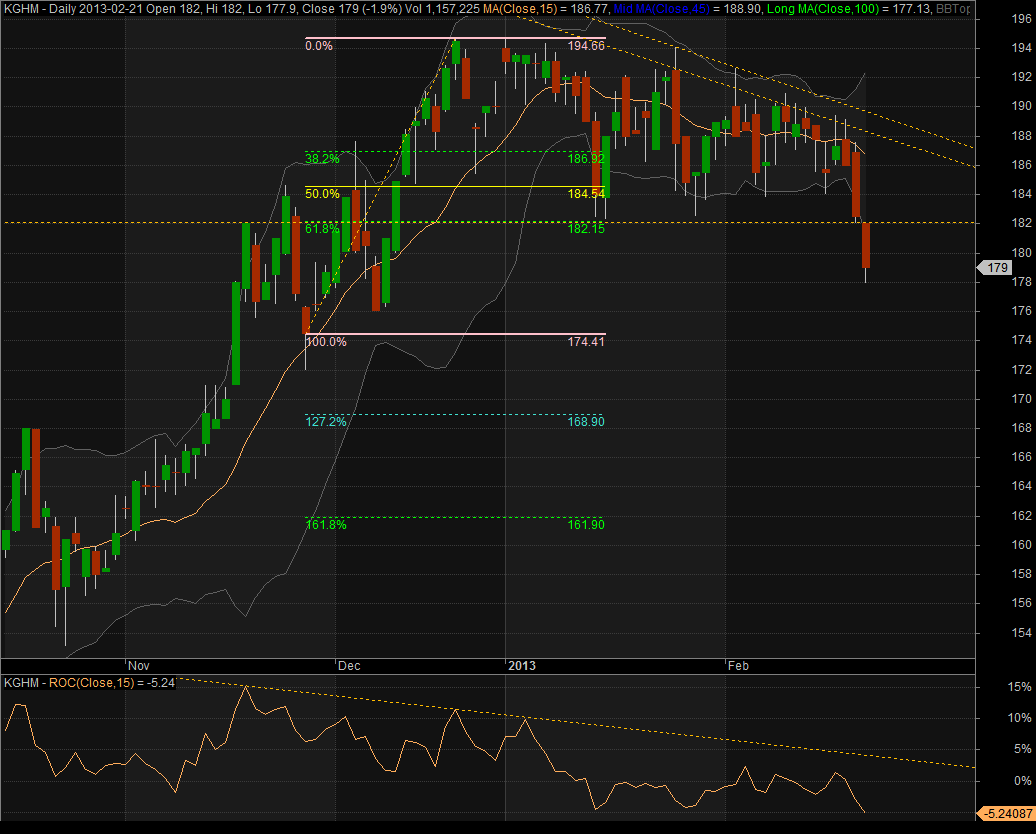Click the BBTop legend text
The height and width of the screenshot is (834, 1036).
pos(953,9)
